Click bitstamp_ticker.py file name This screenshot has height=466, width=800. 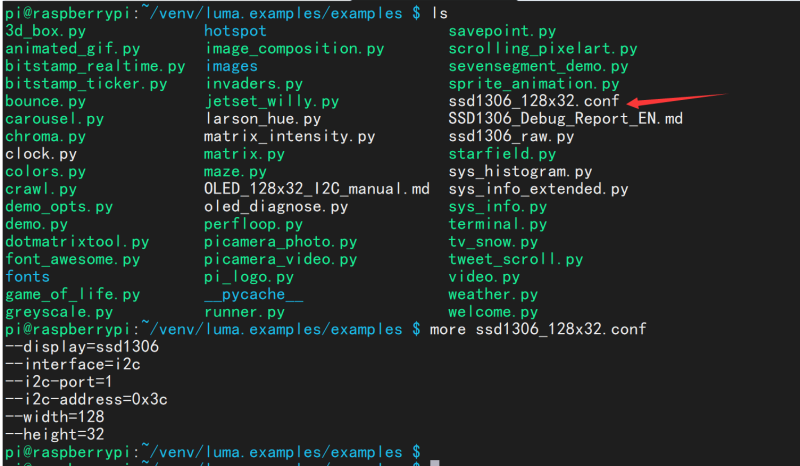tap(86, 84)
